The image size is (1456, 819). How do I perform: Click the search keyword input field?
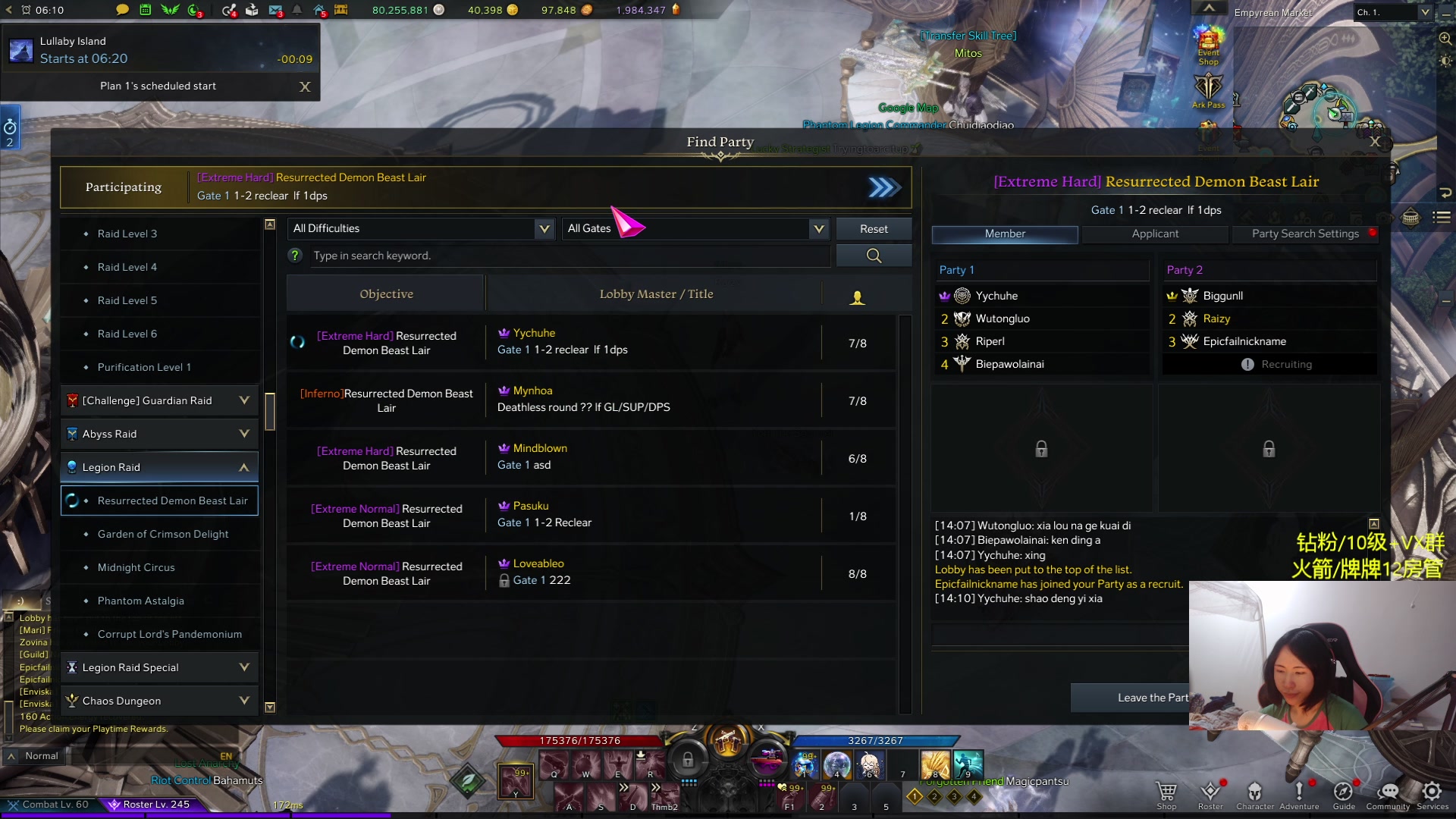pyautogui.click(x=569, y=256)
